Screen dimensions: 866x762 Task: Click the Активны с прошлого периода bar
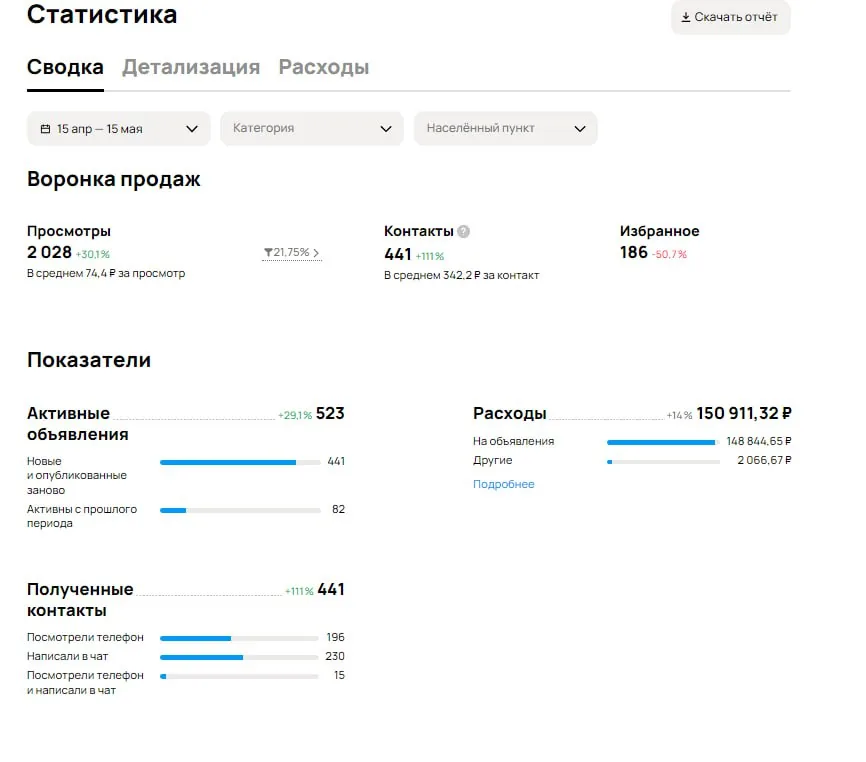pyautogui.click(x=240, y=510)
